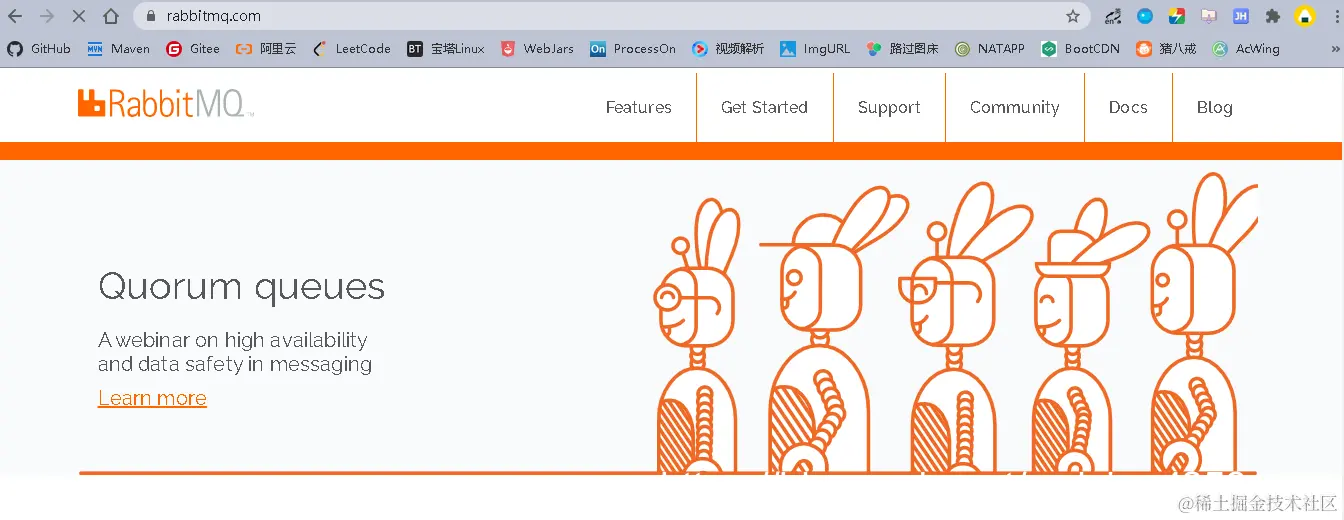The image size is (1344, 520).
Task: Click the Quorum queues heading
Action: 241,287
